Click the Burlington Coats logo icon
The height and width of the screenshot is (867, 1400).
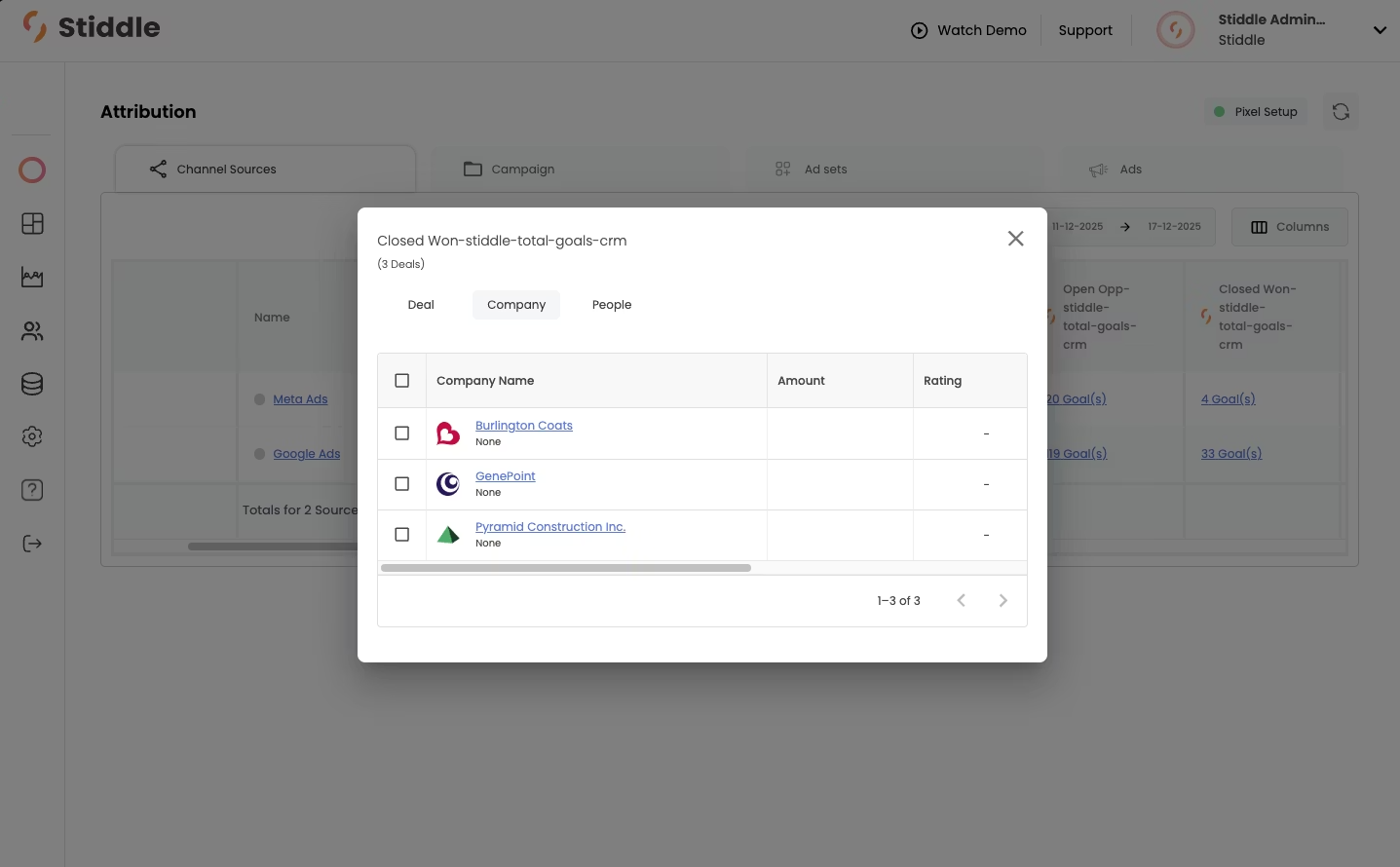click(x=448, y=433)
